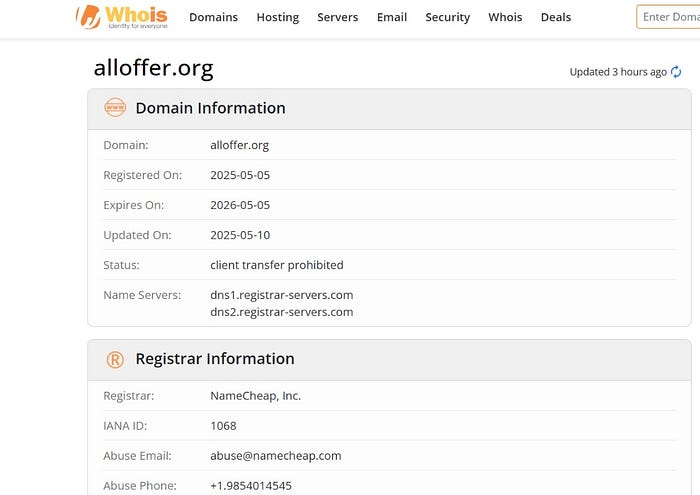The height and width of the screenshot is (495, 700).
Task: Select name server dns1.registrar-servers.com
Action: coord(282,295)
